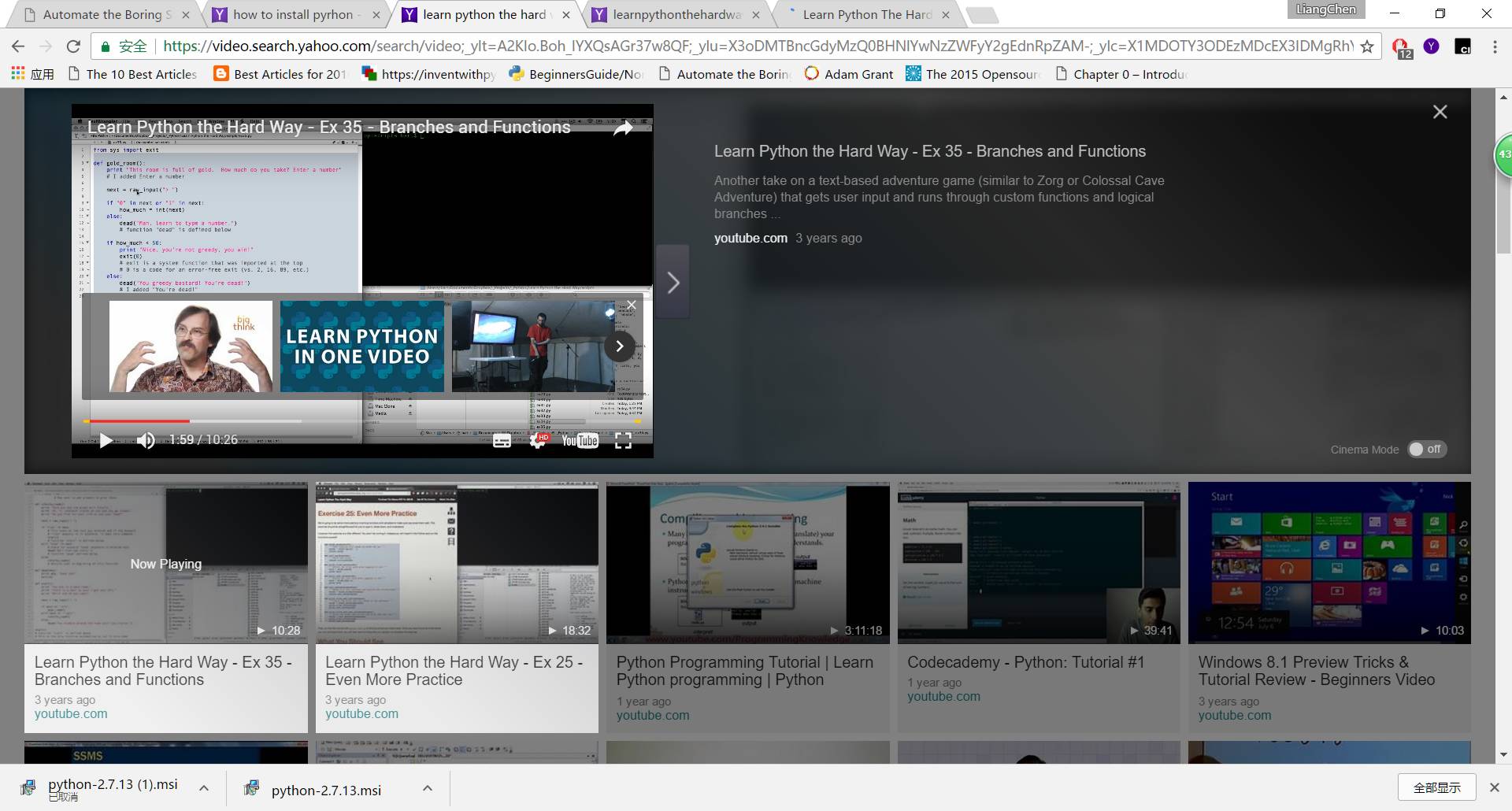
Task: Open Ex 35 Branches and Functions title link
Action: 163,671
